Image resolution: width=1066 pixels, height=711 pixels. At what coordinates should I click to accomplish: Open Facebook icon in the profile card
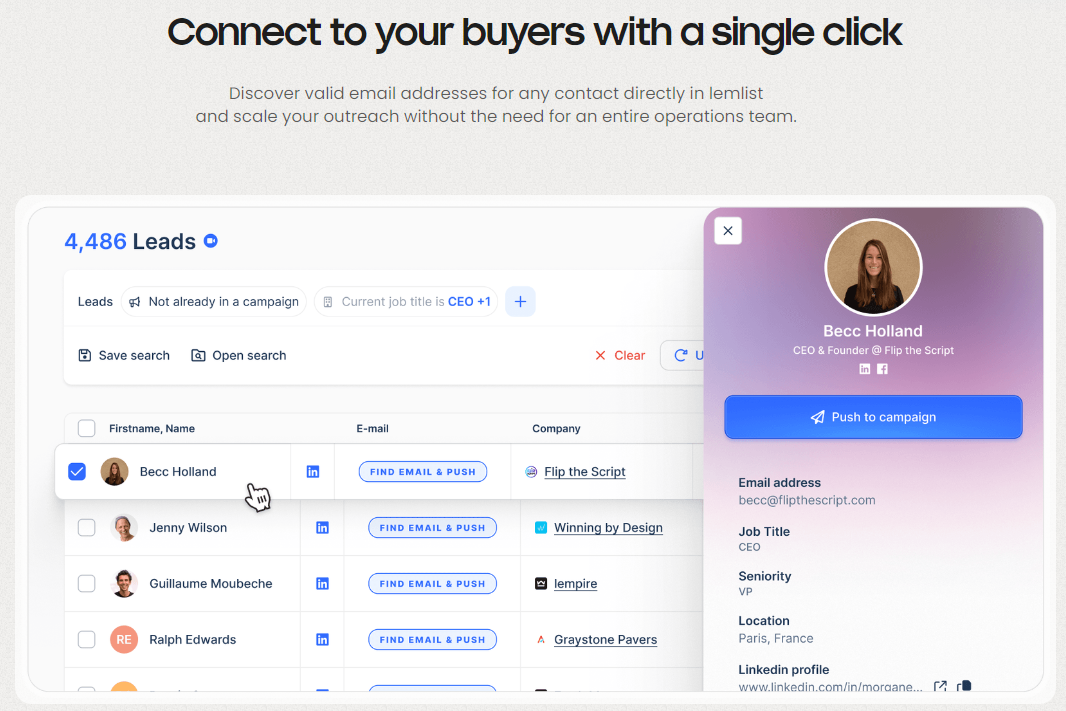click(x=882, y=369)
